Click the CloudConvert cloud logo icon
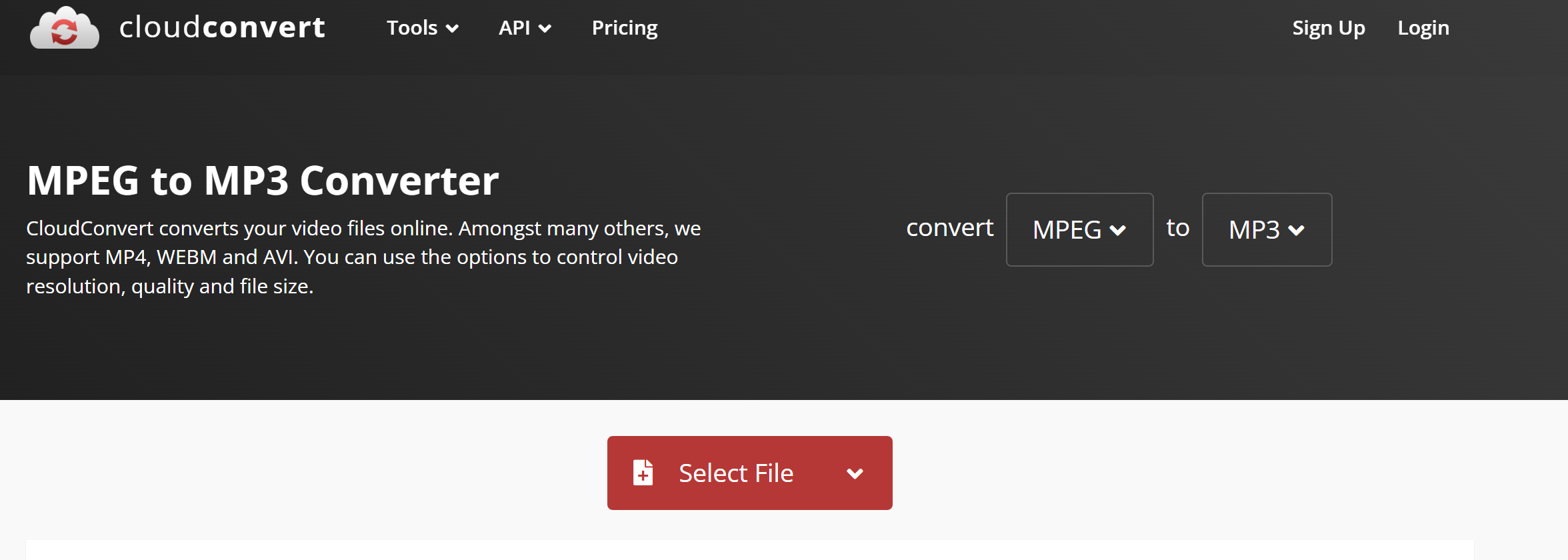Viewport: 1568px width, 560px height. click(65, 28)
